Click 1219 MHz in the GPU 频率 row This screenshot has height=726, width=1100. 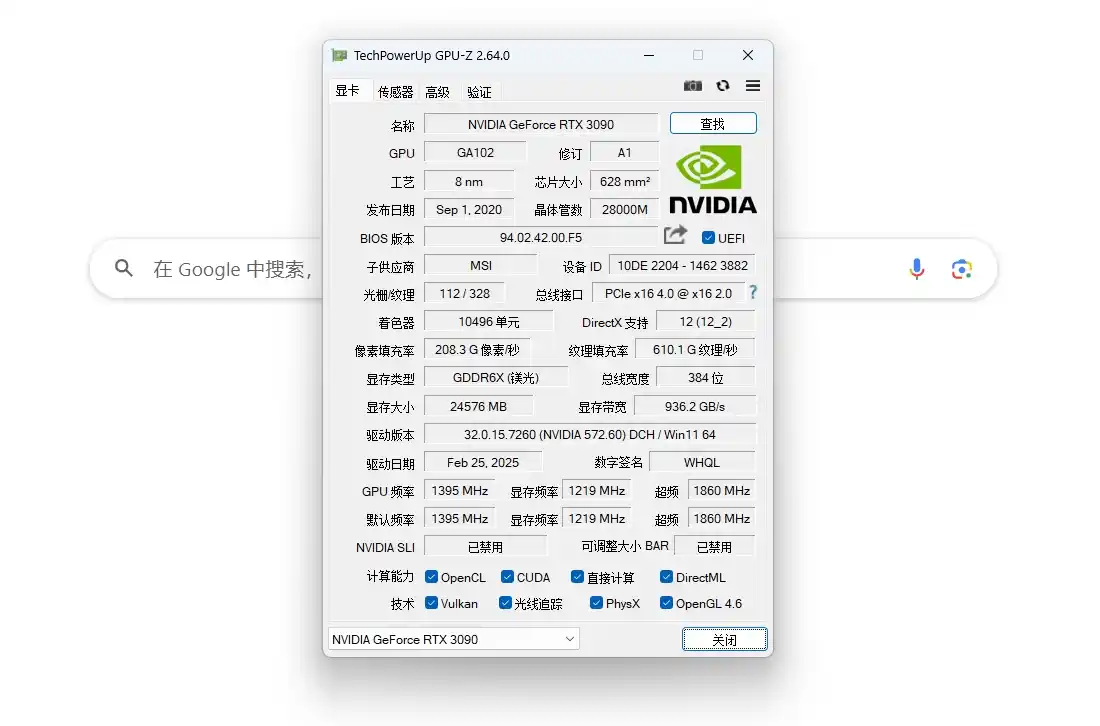[x=596, y=490]
